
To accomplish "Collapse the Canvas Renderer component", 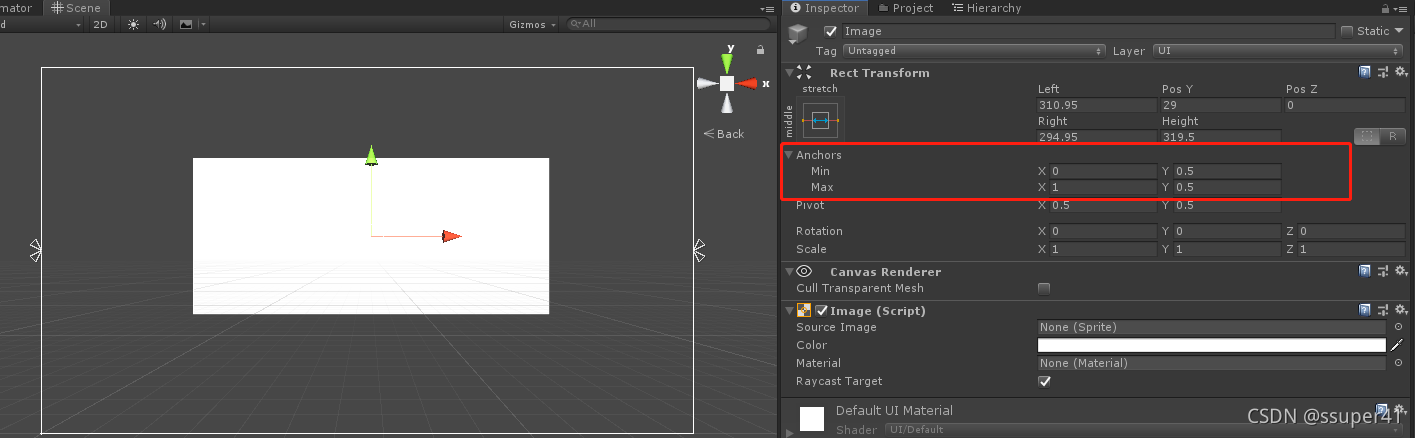I will [790, 271].
